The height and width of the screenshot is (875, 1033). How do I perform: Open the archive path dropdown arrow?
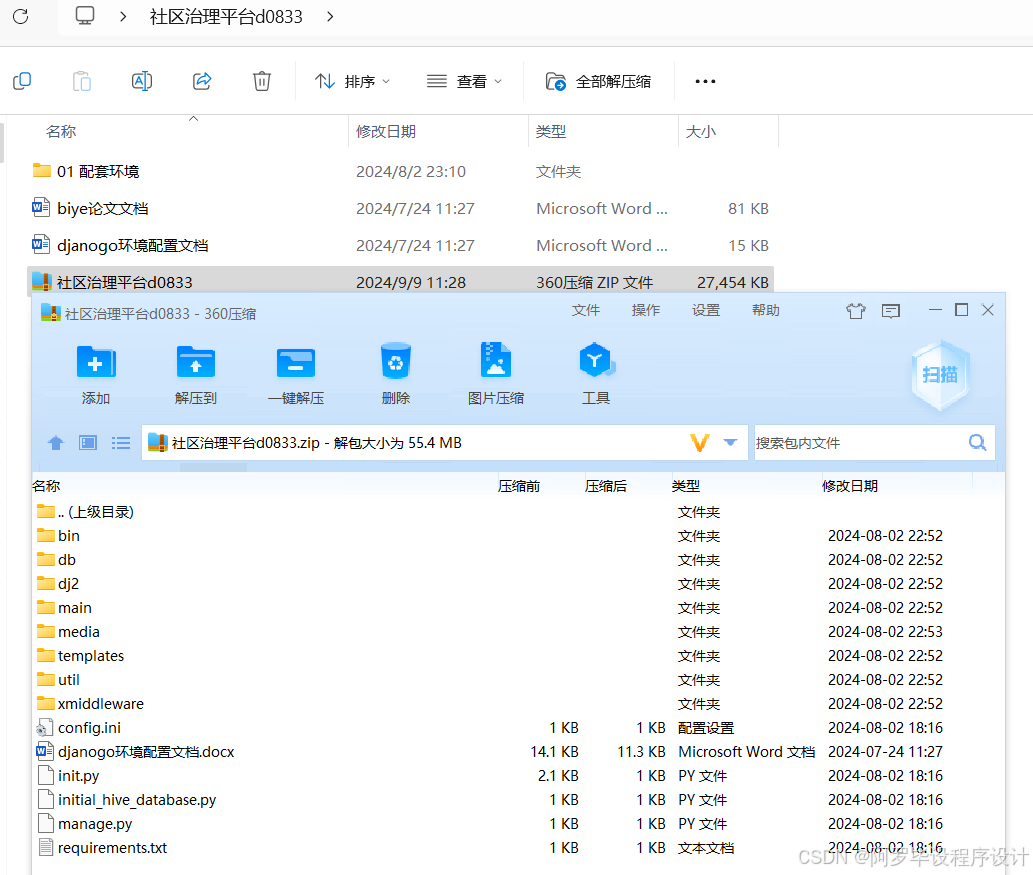(730, 442)
